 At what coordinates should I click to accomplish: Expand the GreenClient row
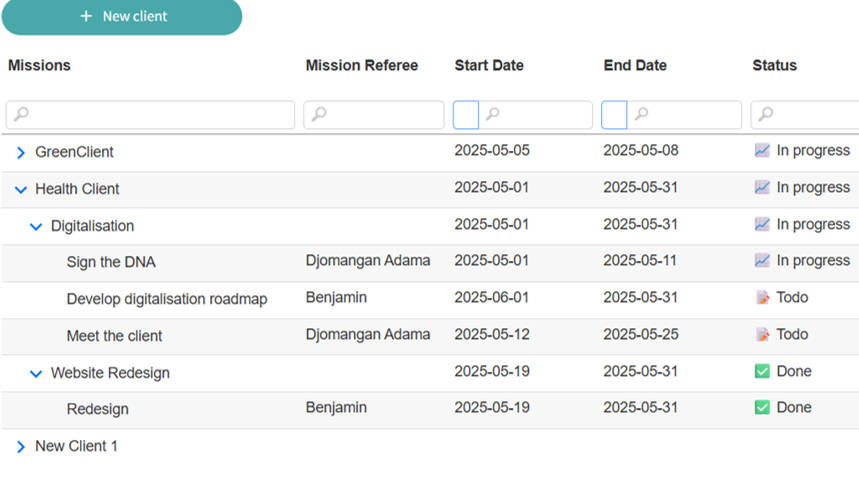[x=21, y=153]
